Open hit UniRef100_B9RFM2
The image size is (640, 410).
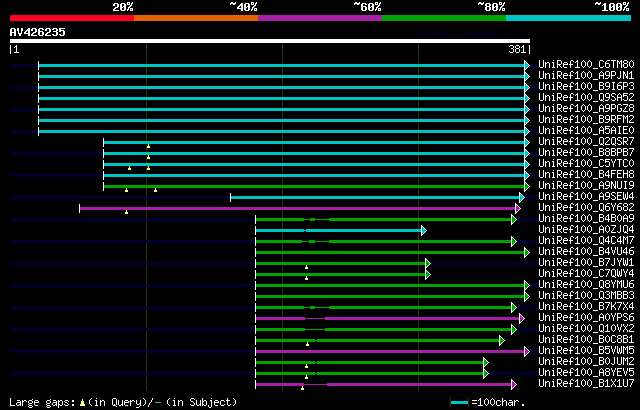[x=586, y=119]
